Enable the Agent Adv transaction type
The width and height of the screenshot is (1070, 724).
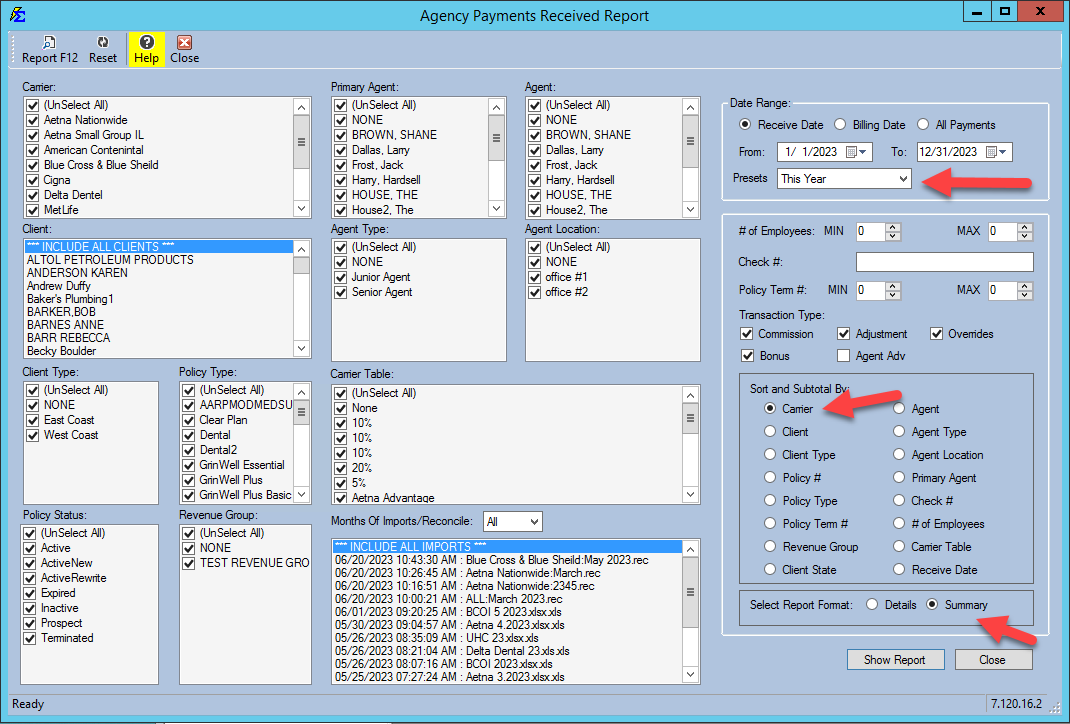pos(844,356)
